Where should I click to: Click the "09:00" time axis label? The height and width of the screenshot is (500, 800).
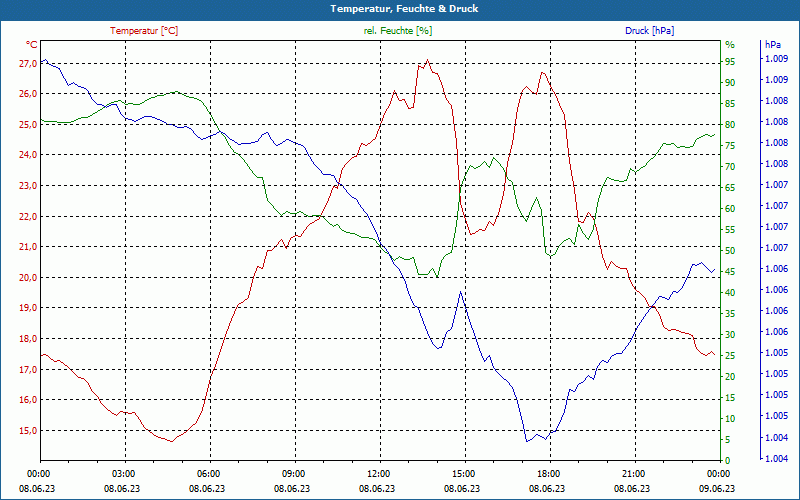(293, 473)
